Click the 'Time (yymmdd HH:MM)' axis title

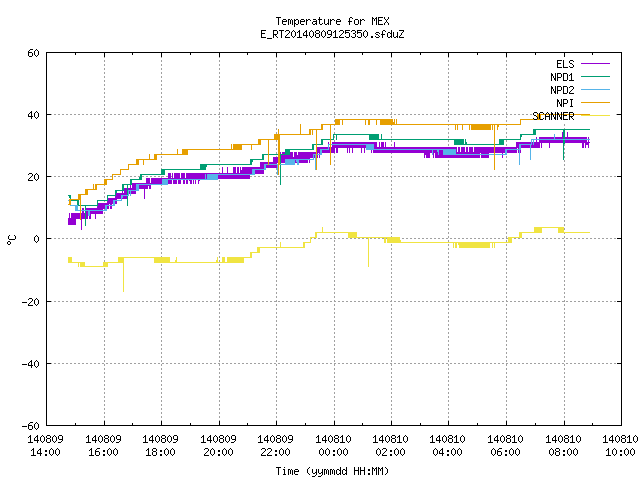click(332, 471)
